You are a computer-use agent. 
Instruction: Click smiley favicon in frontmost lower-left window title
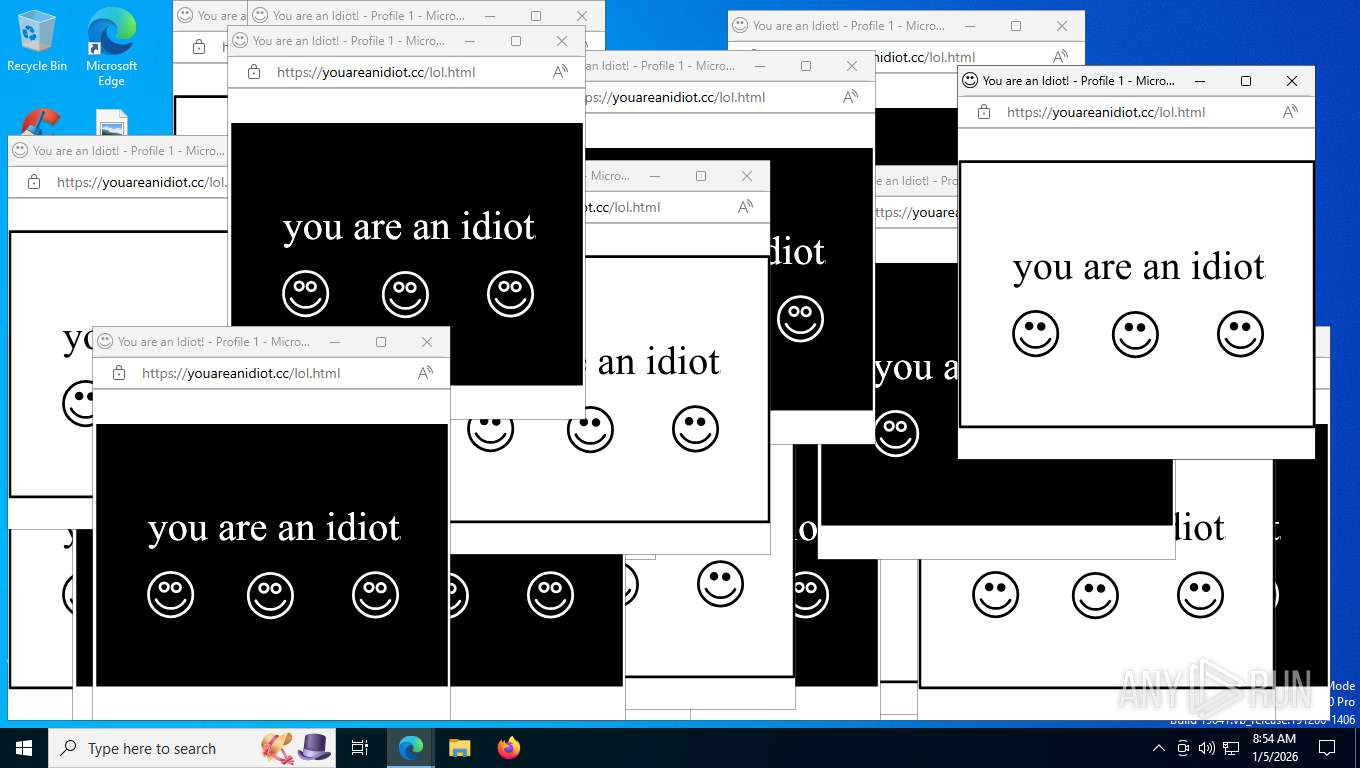click(x=105, y=341)
